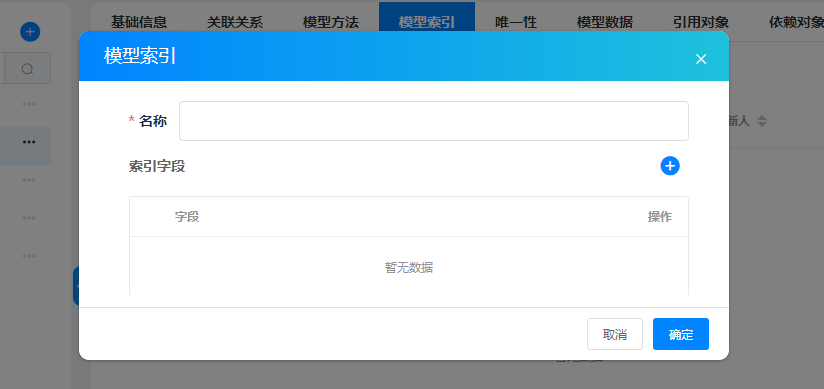The height and width of the screenshot is (389, 824).
Task: Click the blue plus icon in left sidebar
Action: [30, 32]
